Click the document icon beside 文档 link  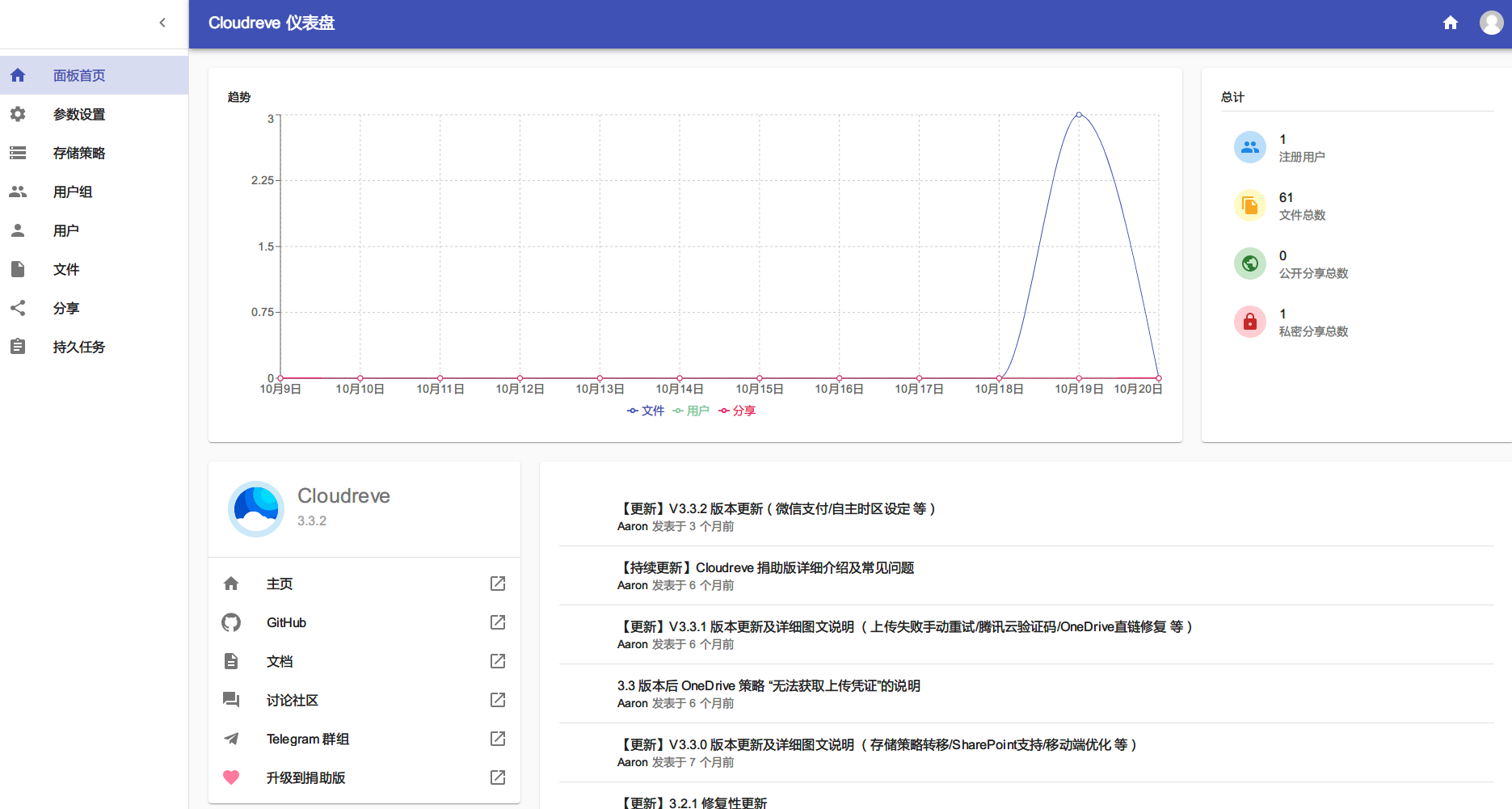click(231, 661)
